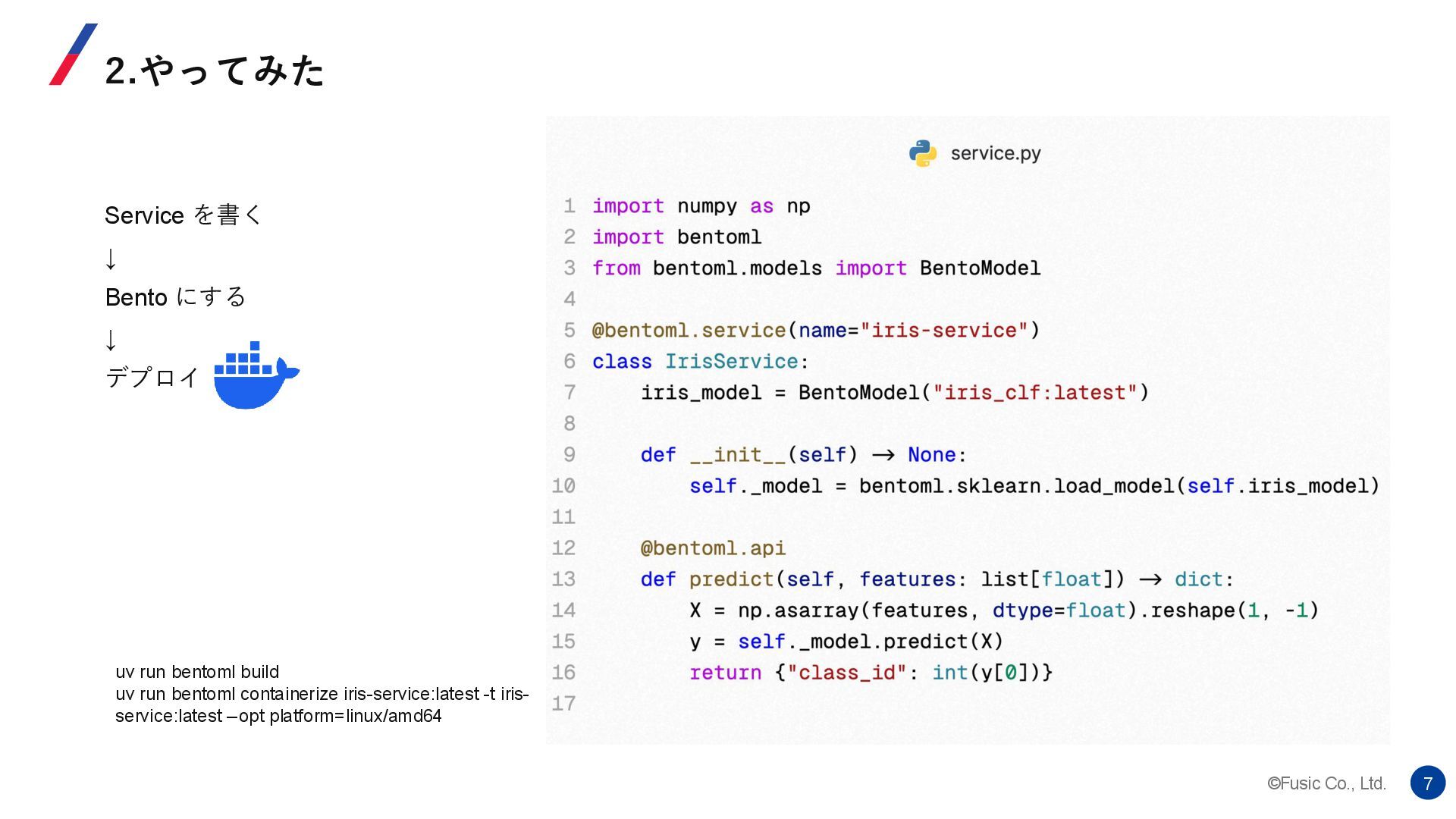
Task: Click the "iris_clf:latest" string
Action: 1034,393
